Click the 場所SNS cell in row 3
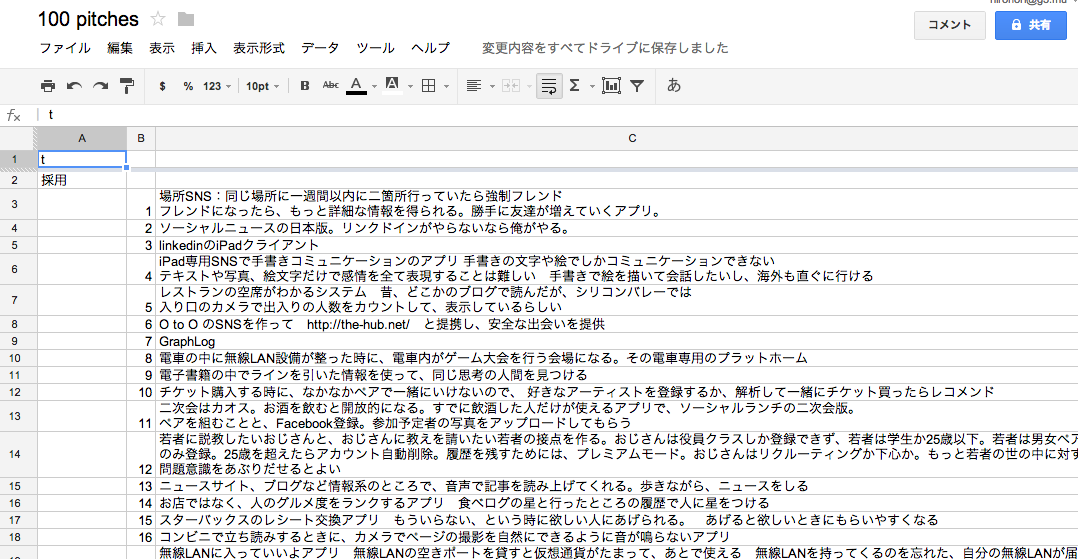 [617, 204]
